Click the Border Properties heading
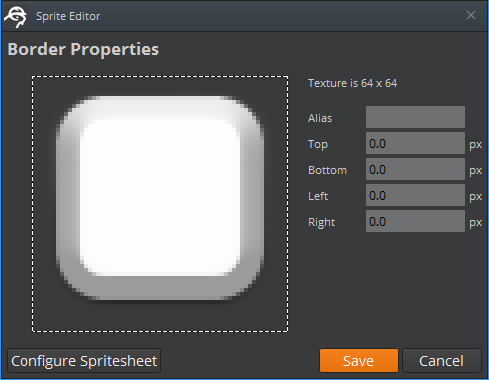489x380 pixels. (x=83, y=49)
